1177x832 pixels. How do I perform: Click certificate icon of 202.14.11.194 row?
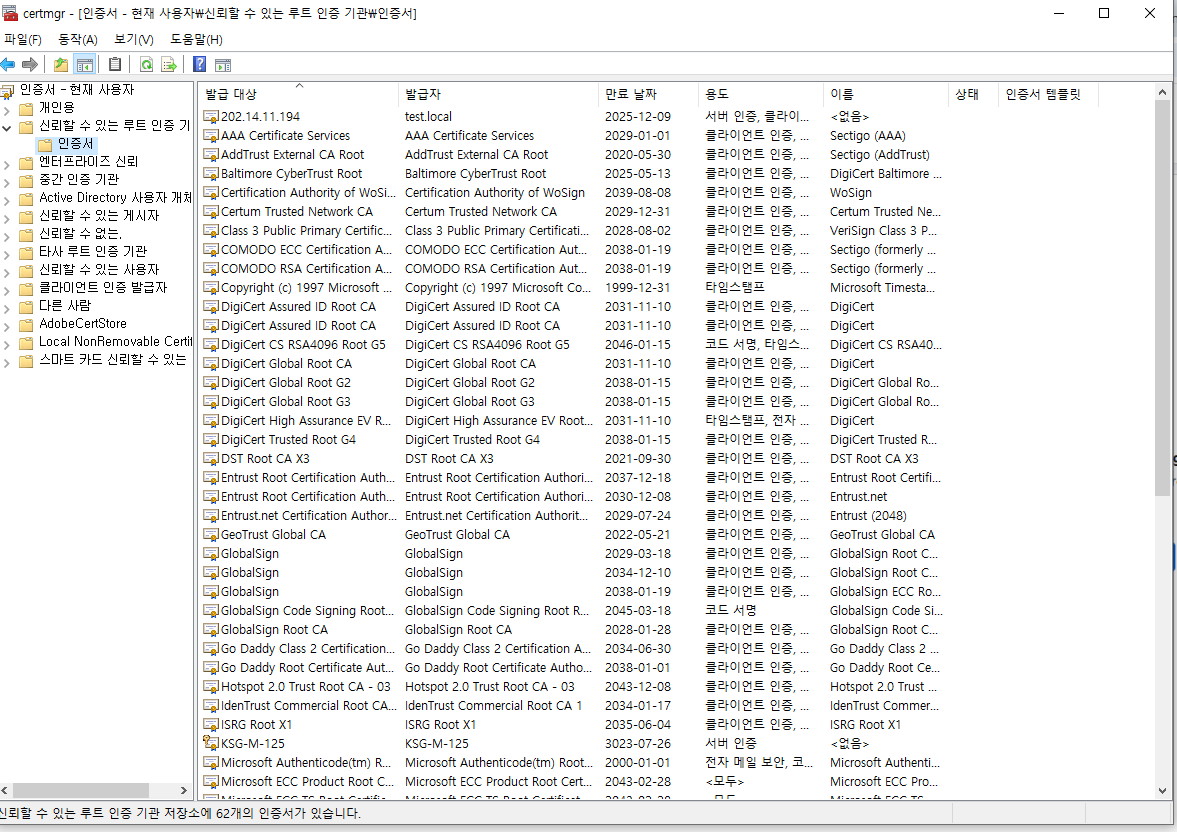(211, 116)
